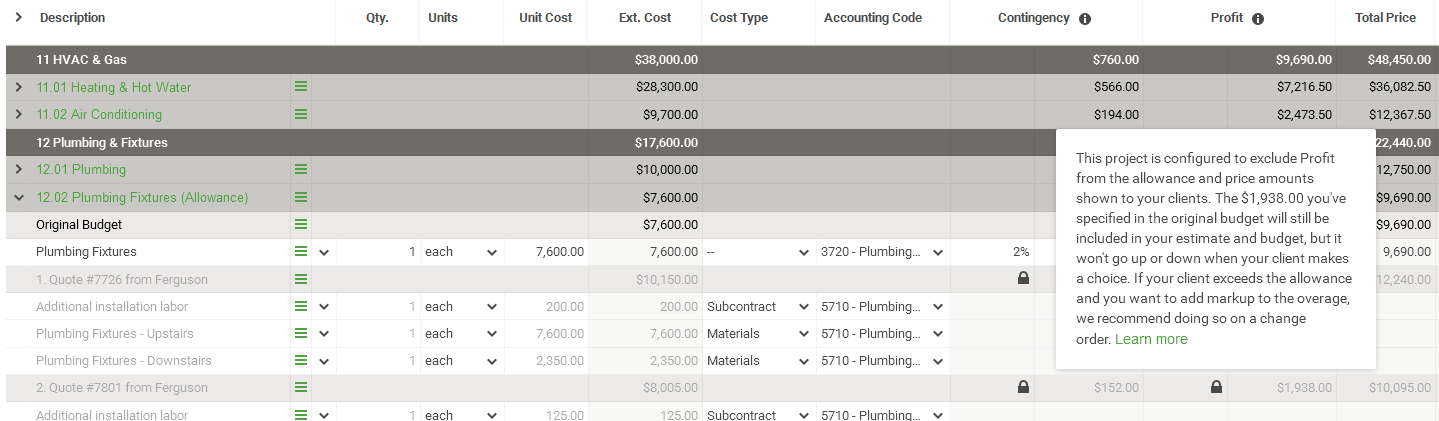Click the contingency lock icon on Quote #7726

(1023, 279)
